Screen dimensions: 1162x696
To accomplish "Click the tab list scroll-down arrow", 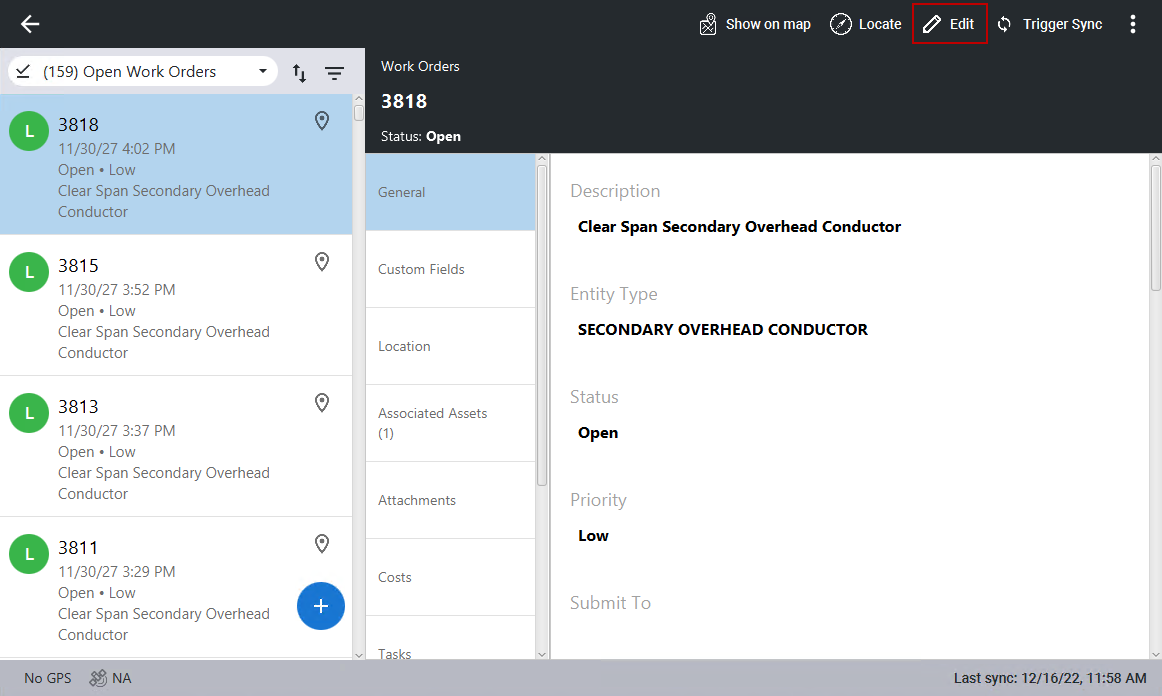I will [542, 653].
